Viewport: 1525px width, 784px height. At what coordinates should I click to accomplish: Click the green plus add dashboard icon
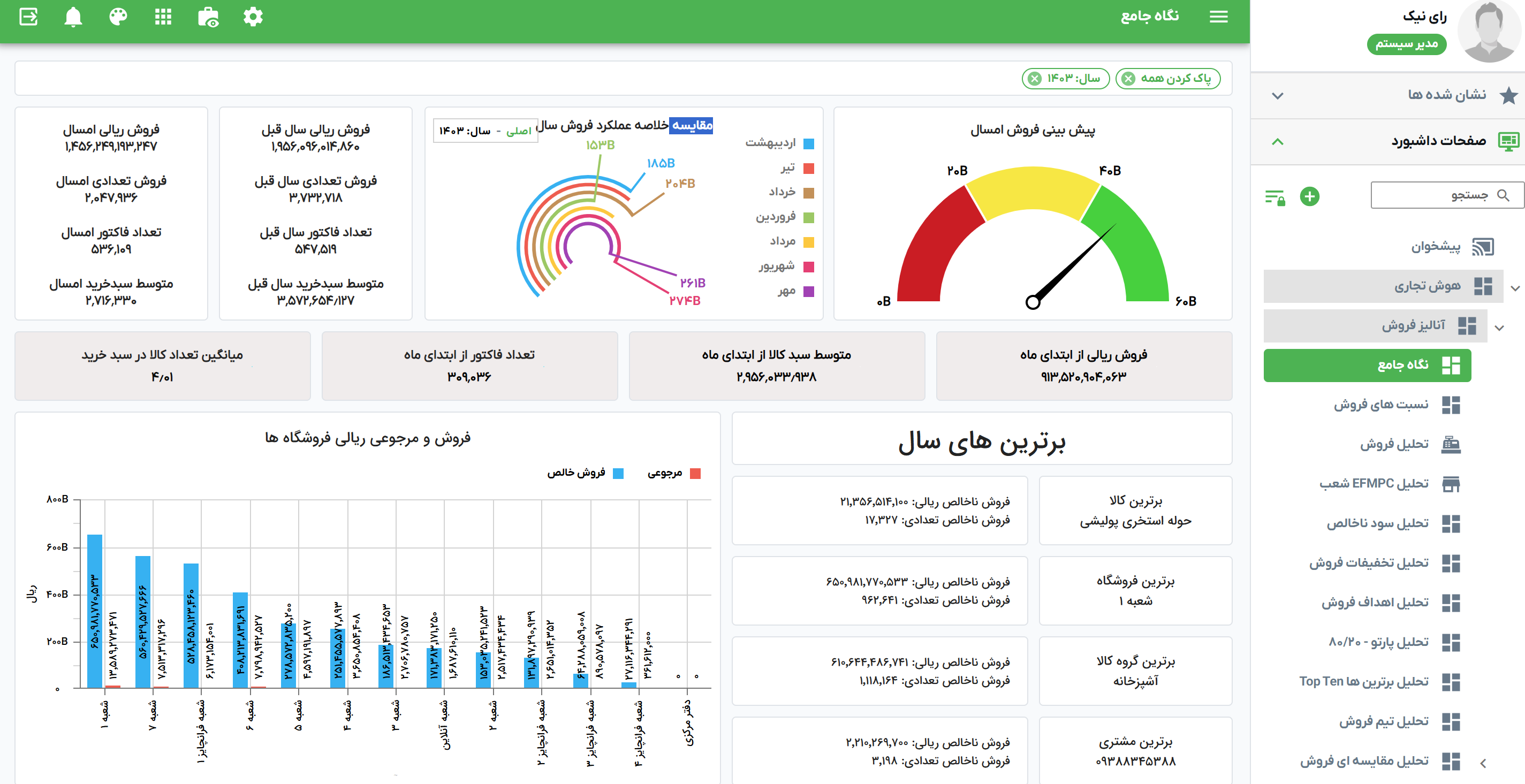click(1309, 196)
